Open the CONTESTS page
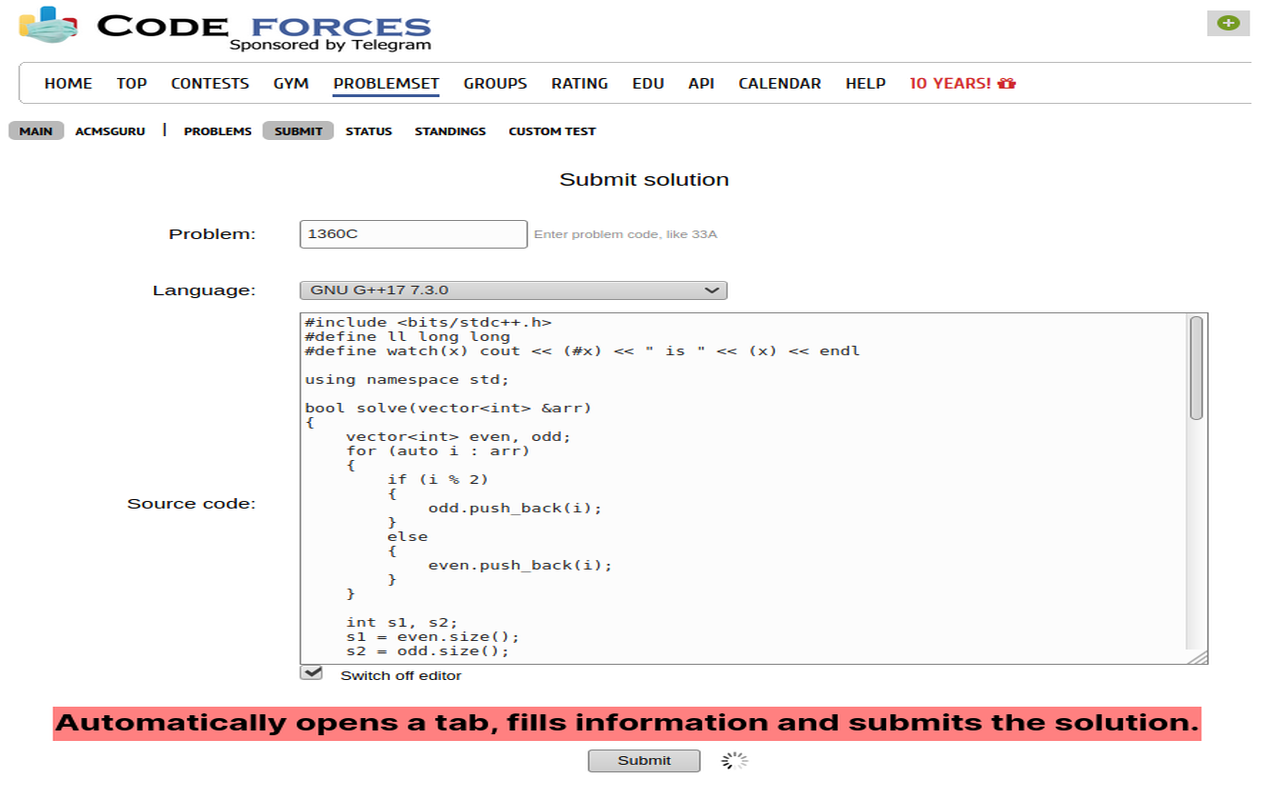Viewport: 1280px width, 800px height. pyautogui.click(x=209, y=83)
